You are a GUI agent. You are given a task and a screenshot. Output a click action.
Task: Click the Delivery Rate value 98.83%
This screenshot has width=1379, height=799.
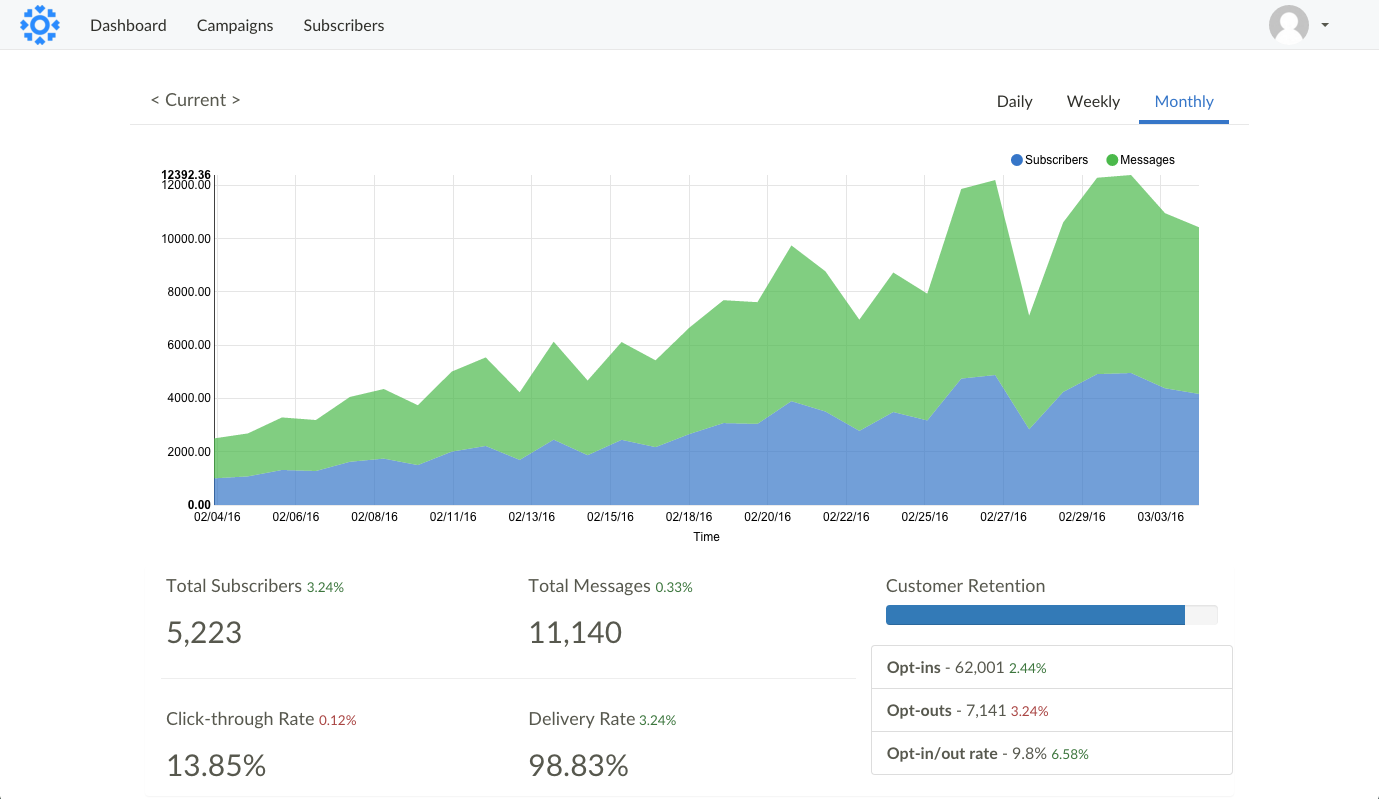point(578,766)
